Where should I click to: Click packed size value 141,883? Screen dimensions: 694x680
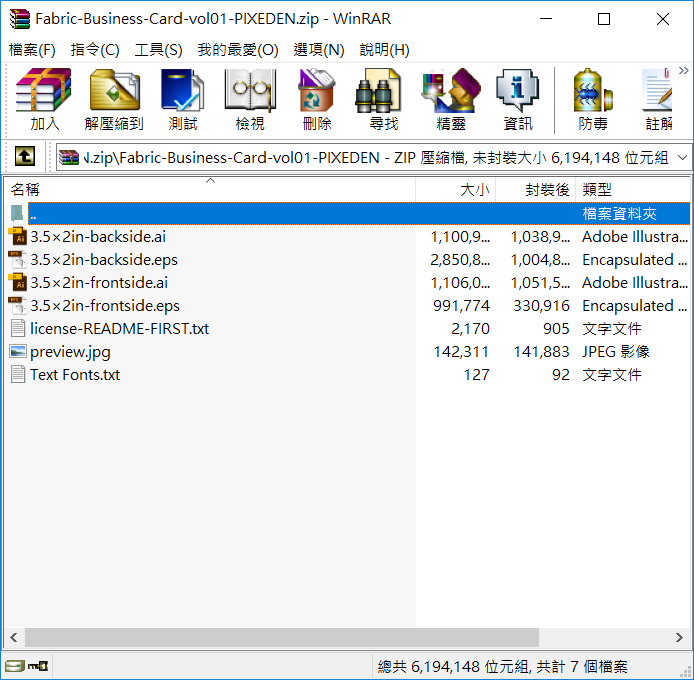(x=541, y=352)
